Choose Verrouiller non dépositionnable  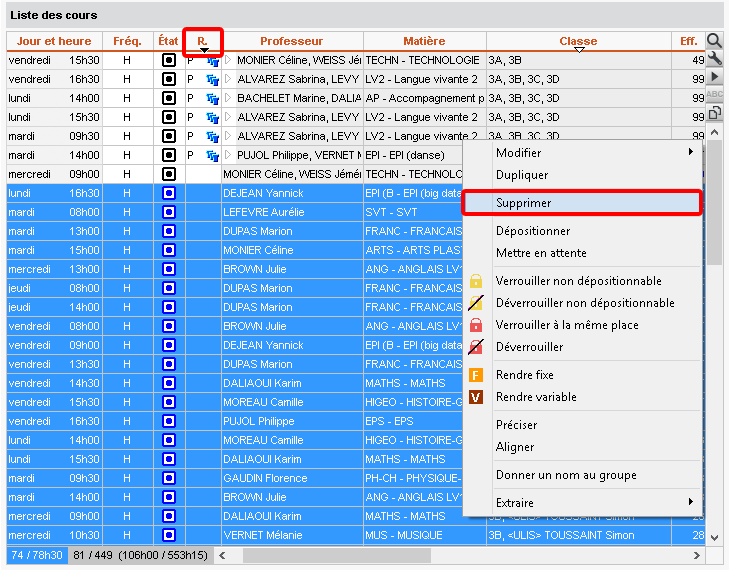[x=582, y=281]
